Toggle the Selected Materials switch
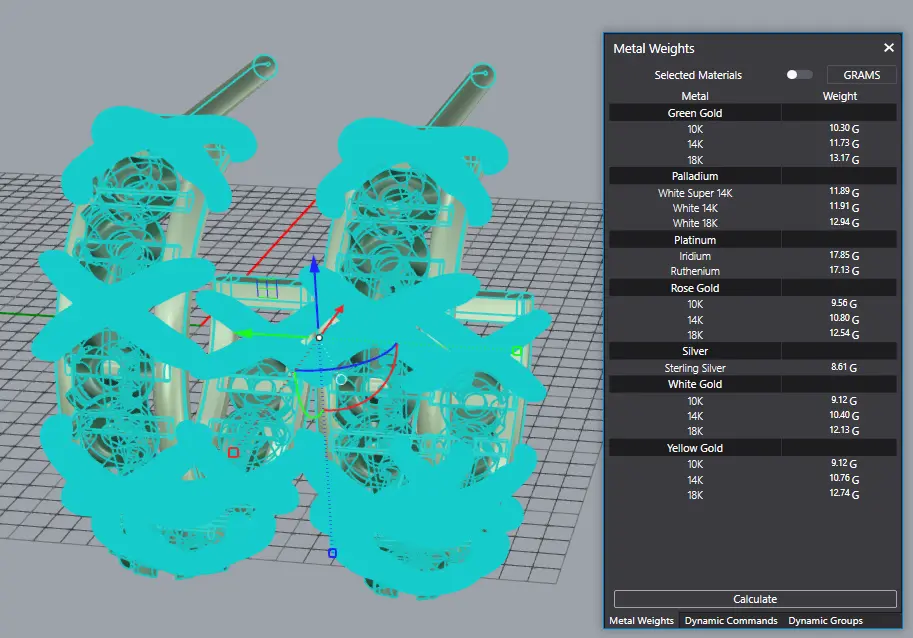This screenshot has height=638, width=913. pyautogui.click(x=799, y=75)
